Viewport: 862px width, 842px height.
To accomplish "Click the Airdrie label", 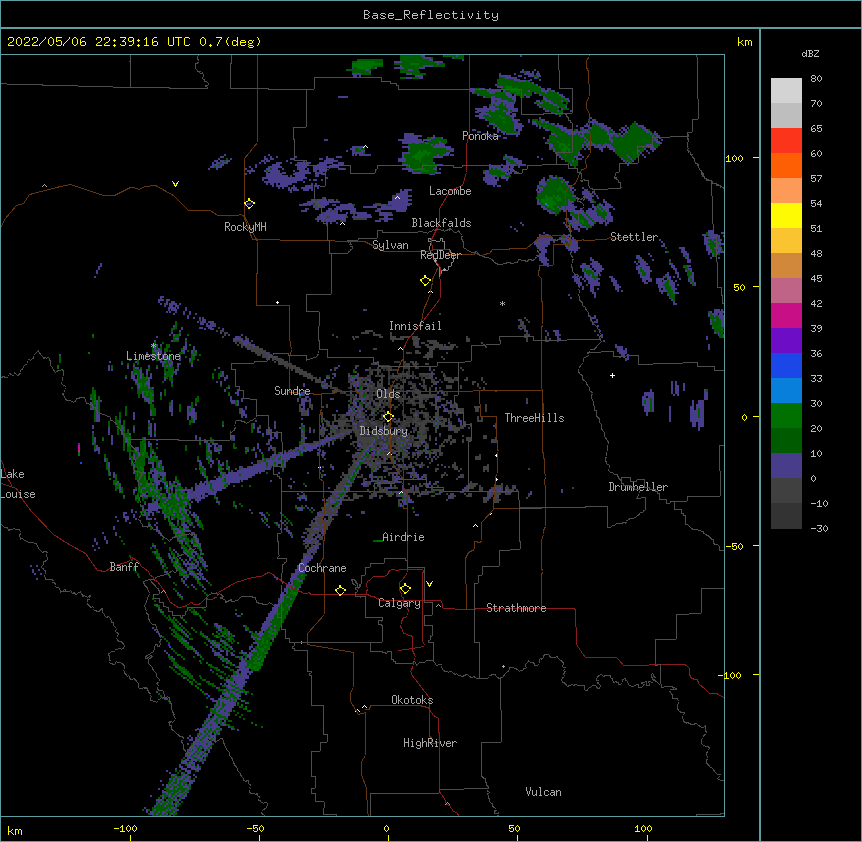I will [x=403, y=537].
